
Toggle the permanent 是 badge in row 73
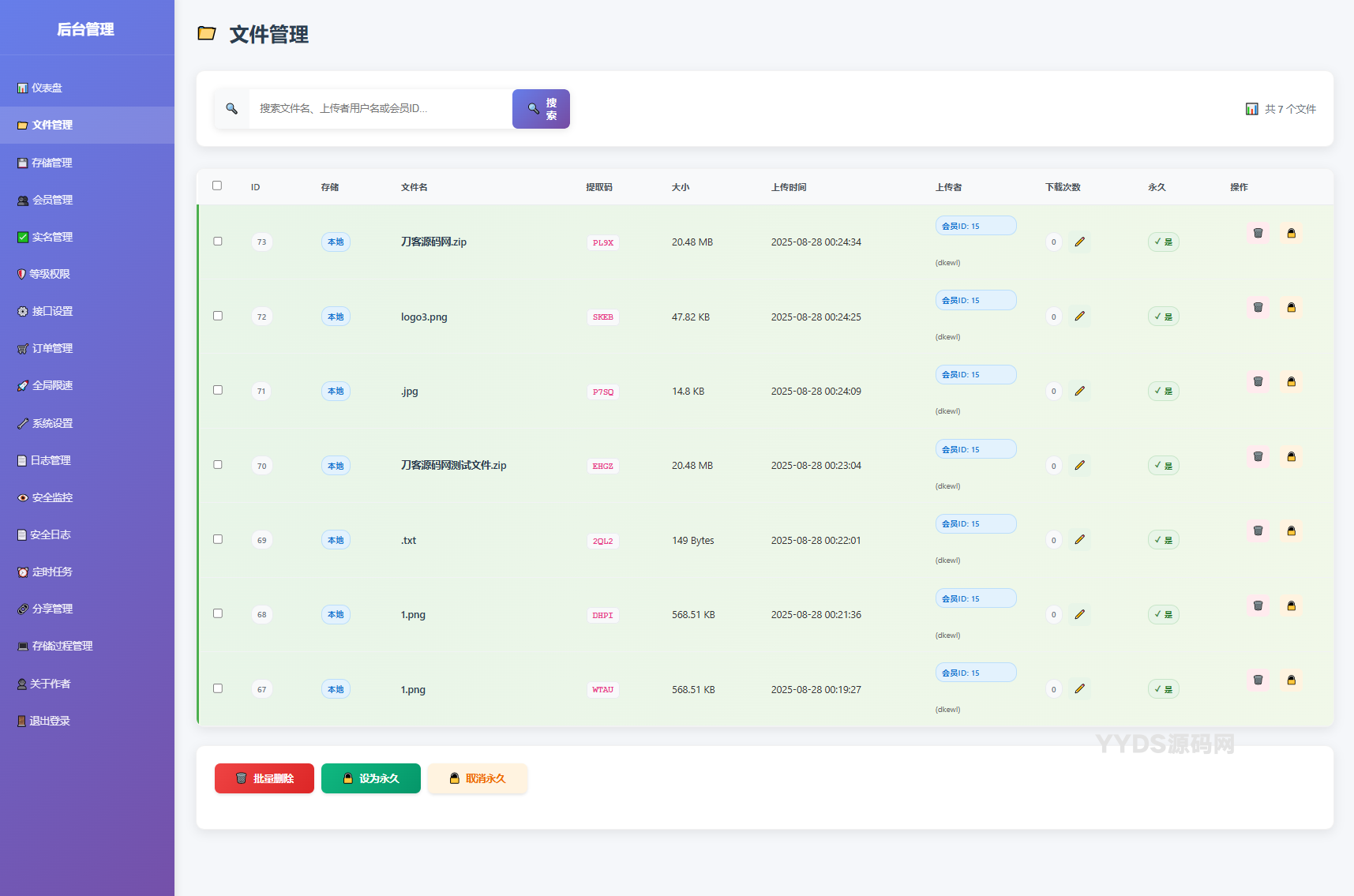click(1163, 242)
